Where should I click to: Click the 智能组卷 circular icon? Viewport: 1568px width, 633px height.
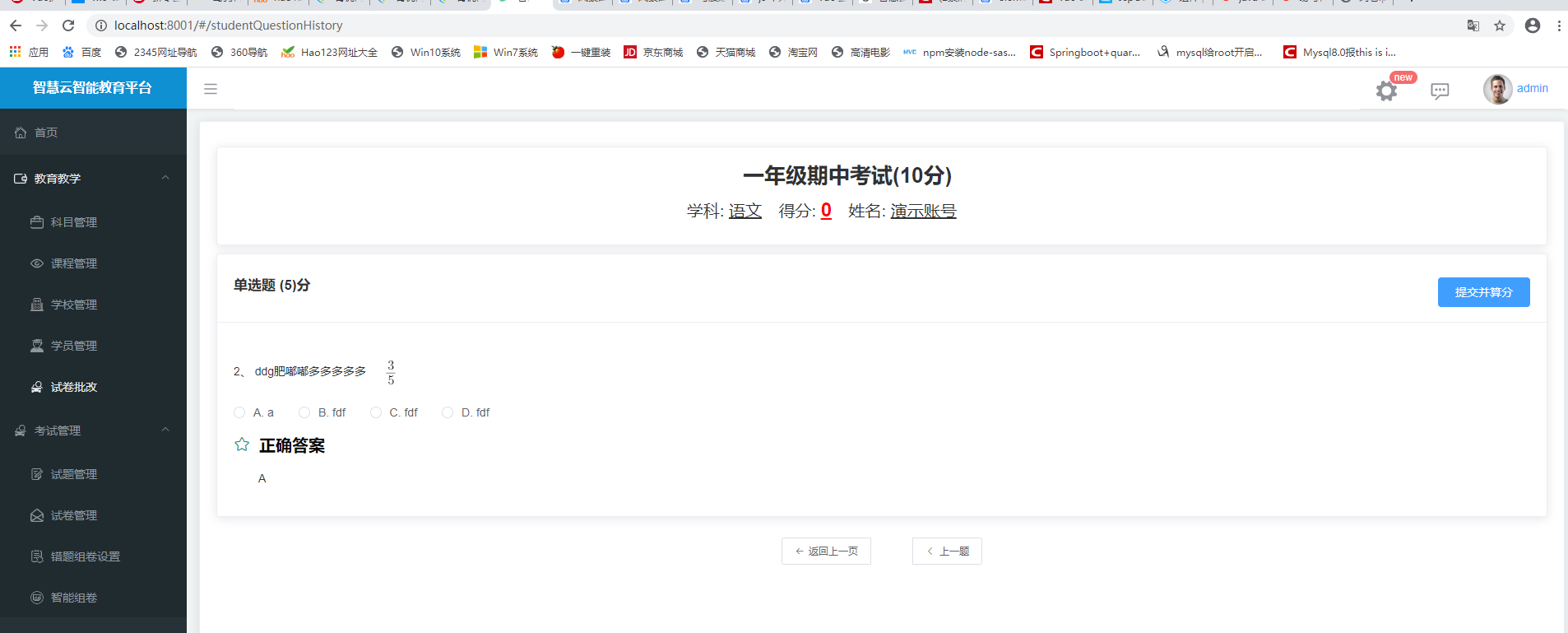tap(37, 598)
